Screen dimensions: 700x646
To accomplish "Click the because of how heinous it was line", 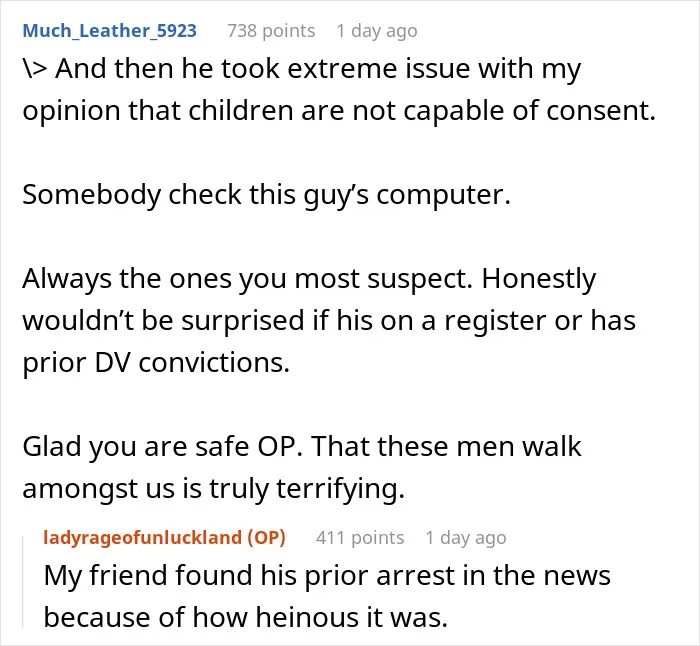I will click(246, 617).
